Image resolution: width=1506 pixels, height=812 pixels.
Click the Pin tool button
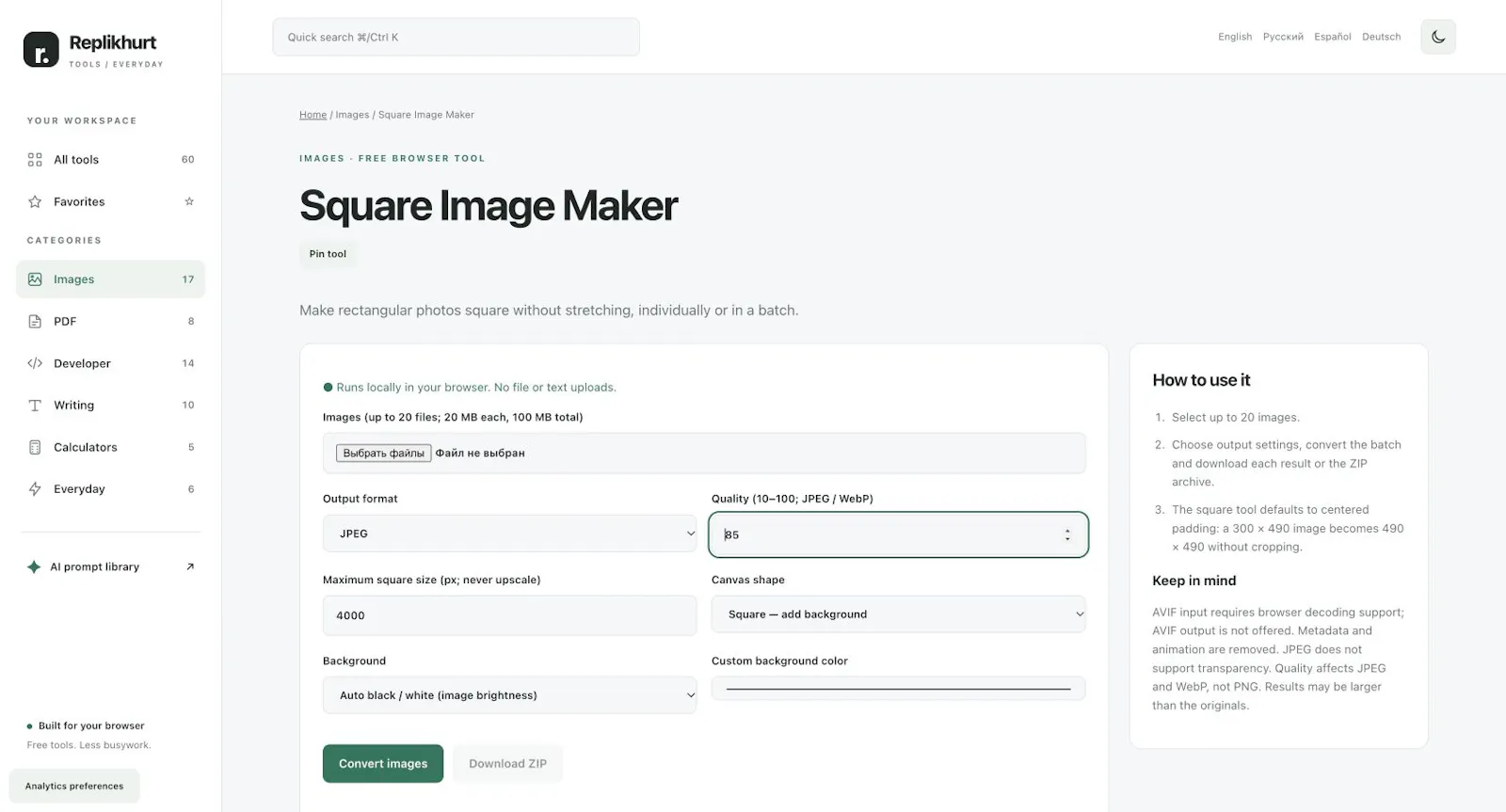pos(328,254)
